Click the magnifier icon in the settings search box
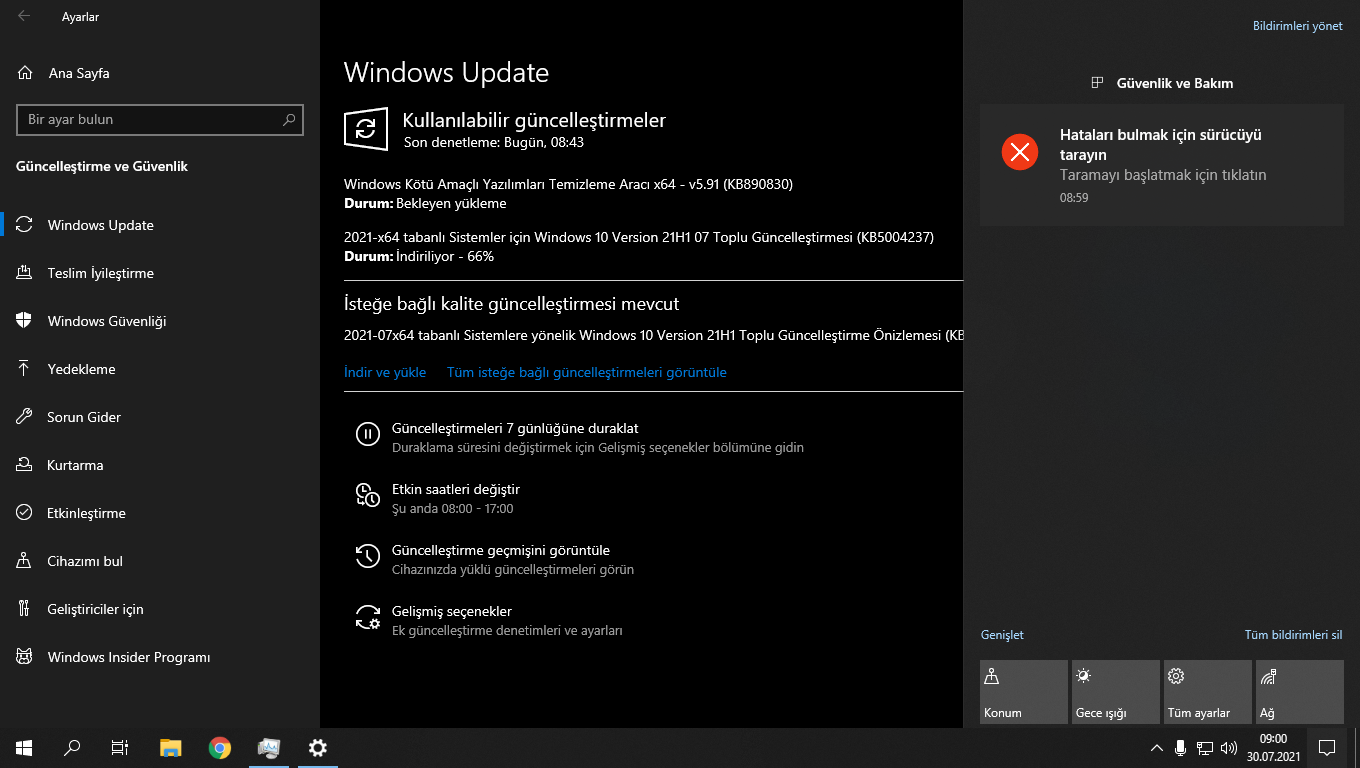1360x768 pixels. click(x=289, y=120)
